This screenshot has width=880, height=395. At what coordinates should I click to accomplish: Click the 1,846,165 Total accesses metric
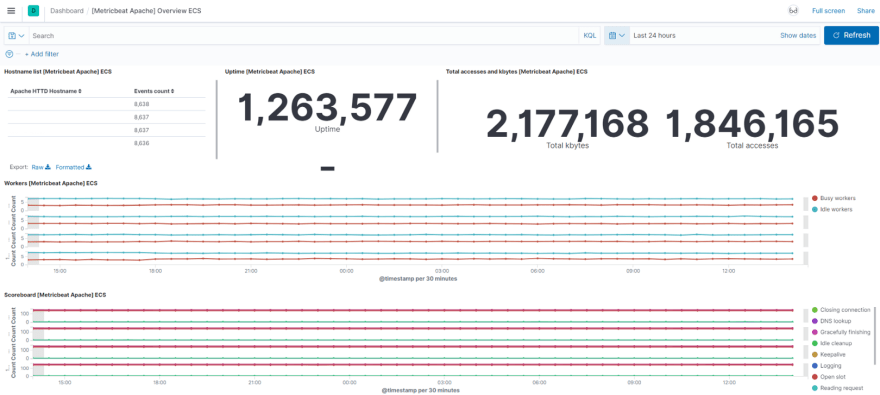[x=752, y=124]
